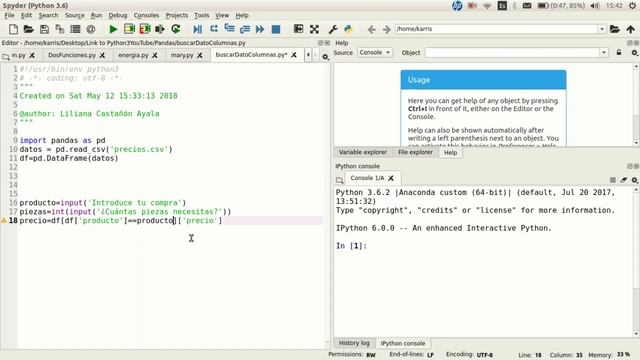
Task: Open the View menu
Action: tap(222, 15)
